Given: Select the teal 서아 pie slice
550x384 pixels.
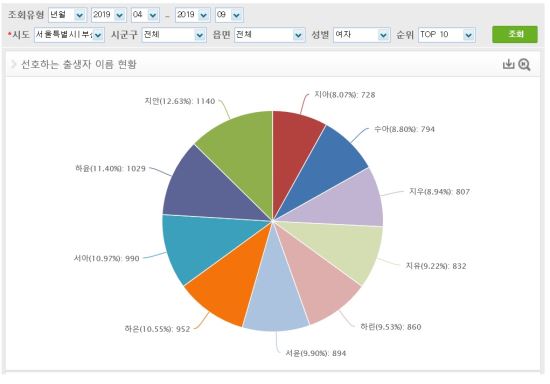Looking at the screenshot, I should click(200, 245).
